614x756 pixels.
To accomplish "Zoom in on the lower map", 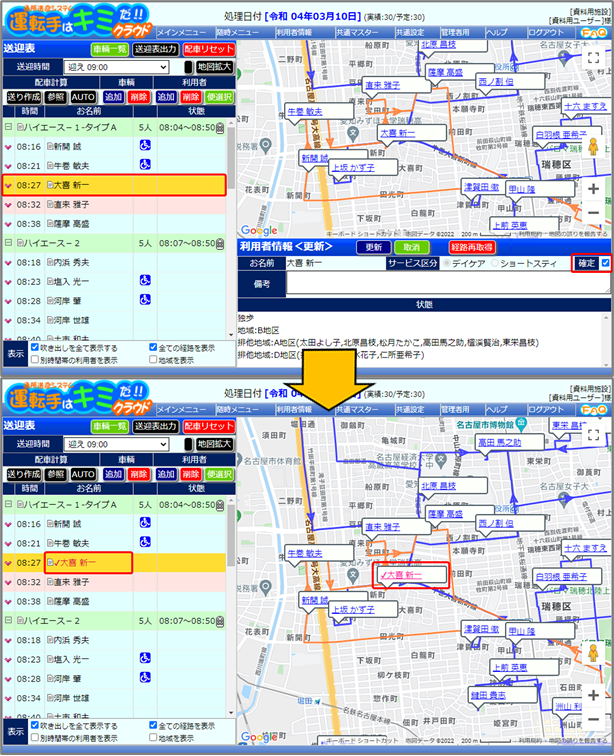I will click(594, 695).
